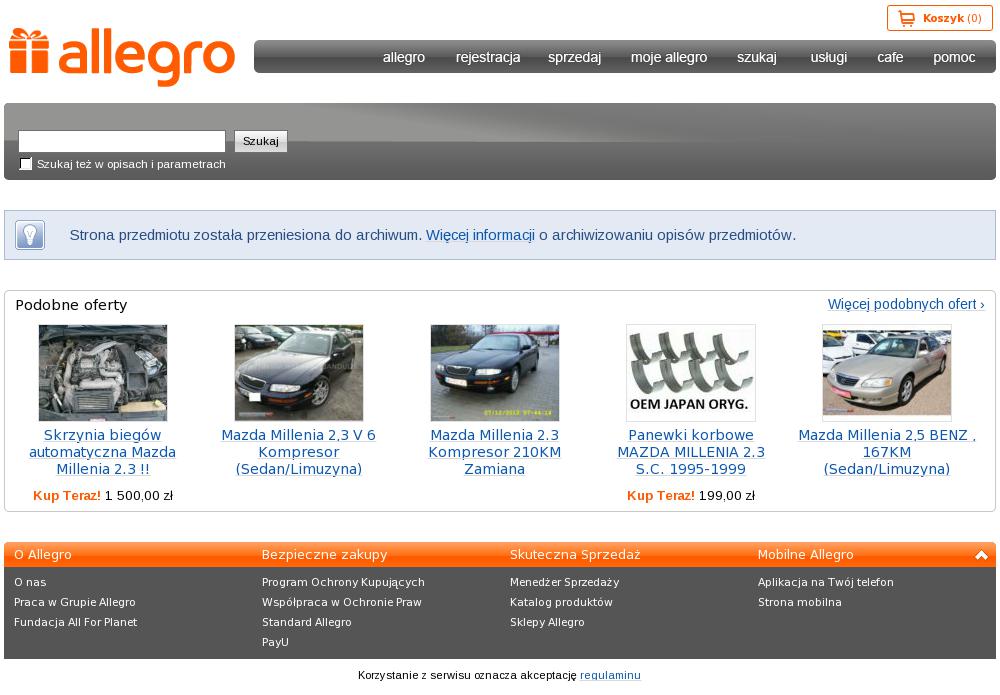Open the allegro menu item
The image size is (1000, 695).
(x=404, y=57)
